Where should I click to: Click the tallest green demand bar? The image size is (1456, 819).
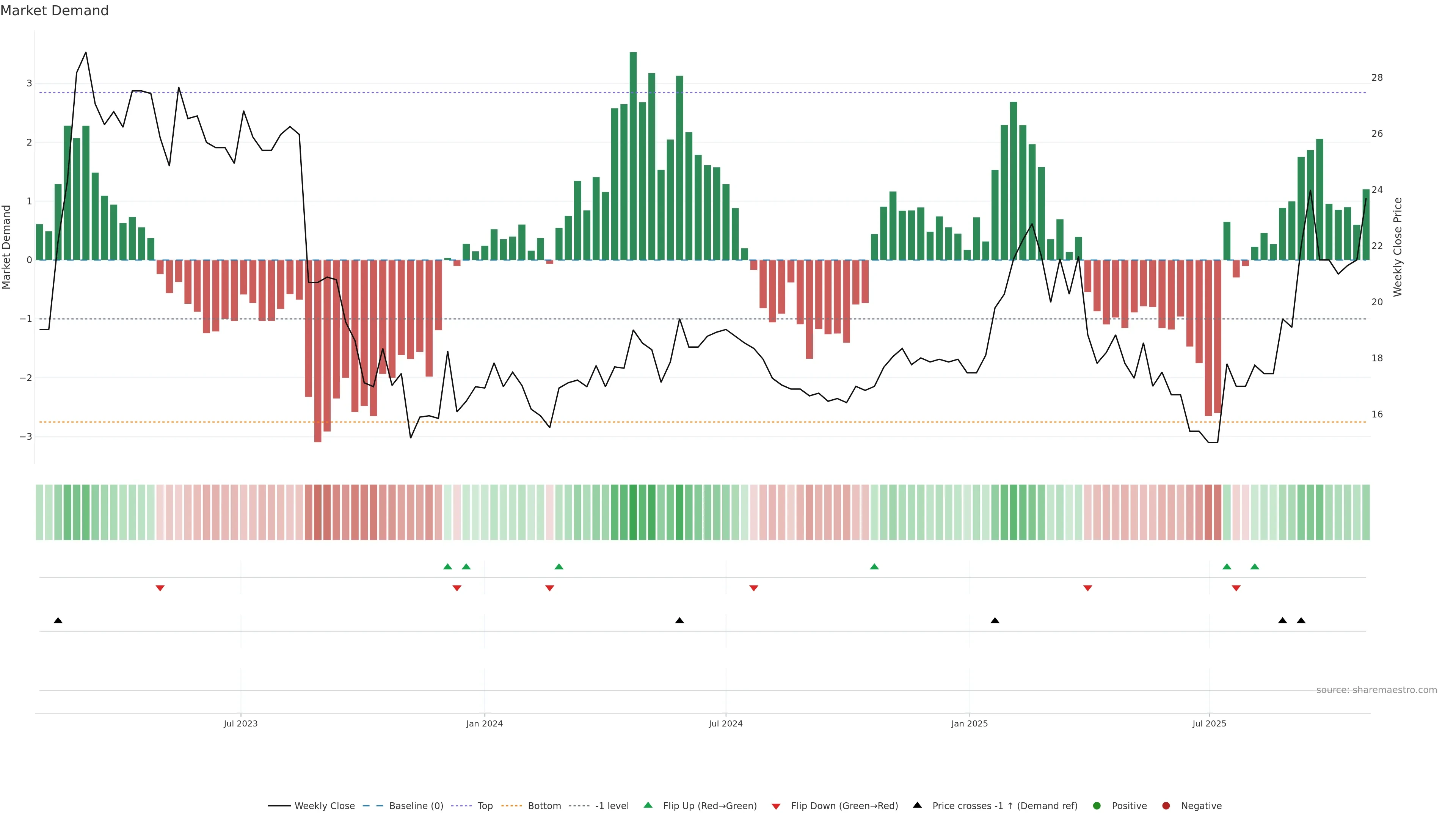click(x=633, y=156)
